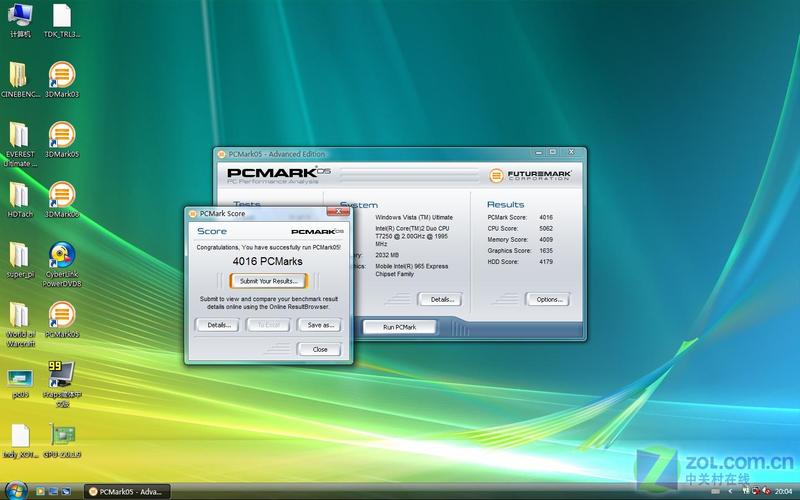Click the Save as button
Image resolution: width=800 pixels, height=500 pixels.
pyautogui.click(x=320, y=325)
